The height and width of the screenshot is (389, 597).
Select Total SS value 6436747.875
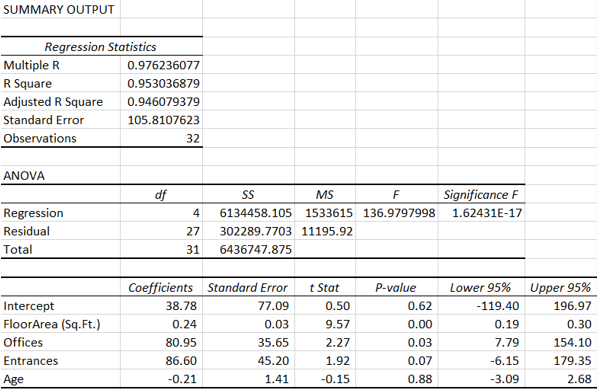(255, 249)
